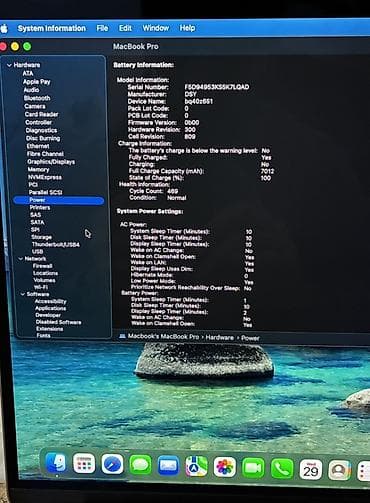This screenshot has width=370, height=503.
Task: Collapse the Network section
Action: [21, 258]
